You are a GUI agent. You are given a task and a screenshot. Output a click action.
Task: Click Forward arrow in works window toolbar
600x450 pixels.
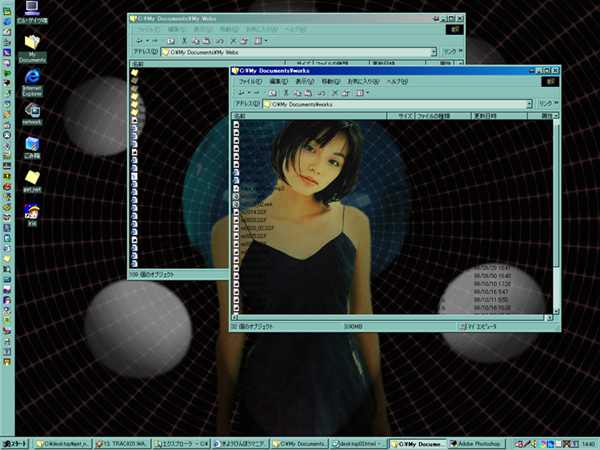coord(256,93)
